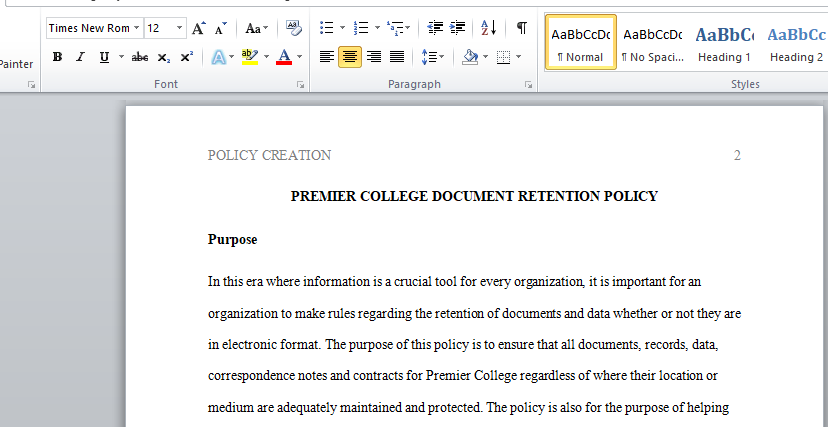Screen dimensions: 828x427
Task: Open bullets library dropdown arrow
Action: (x=342, y=28)
